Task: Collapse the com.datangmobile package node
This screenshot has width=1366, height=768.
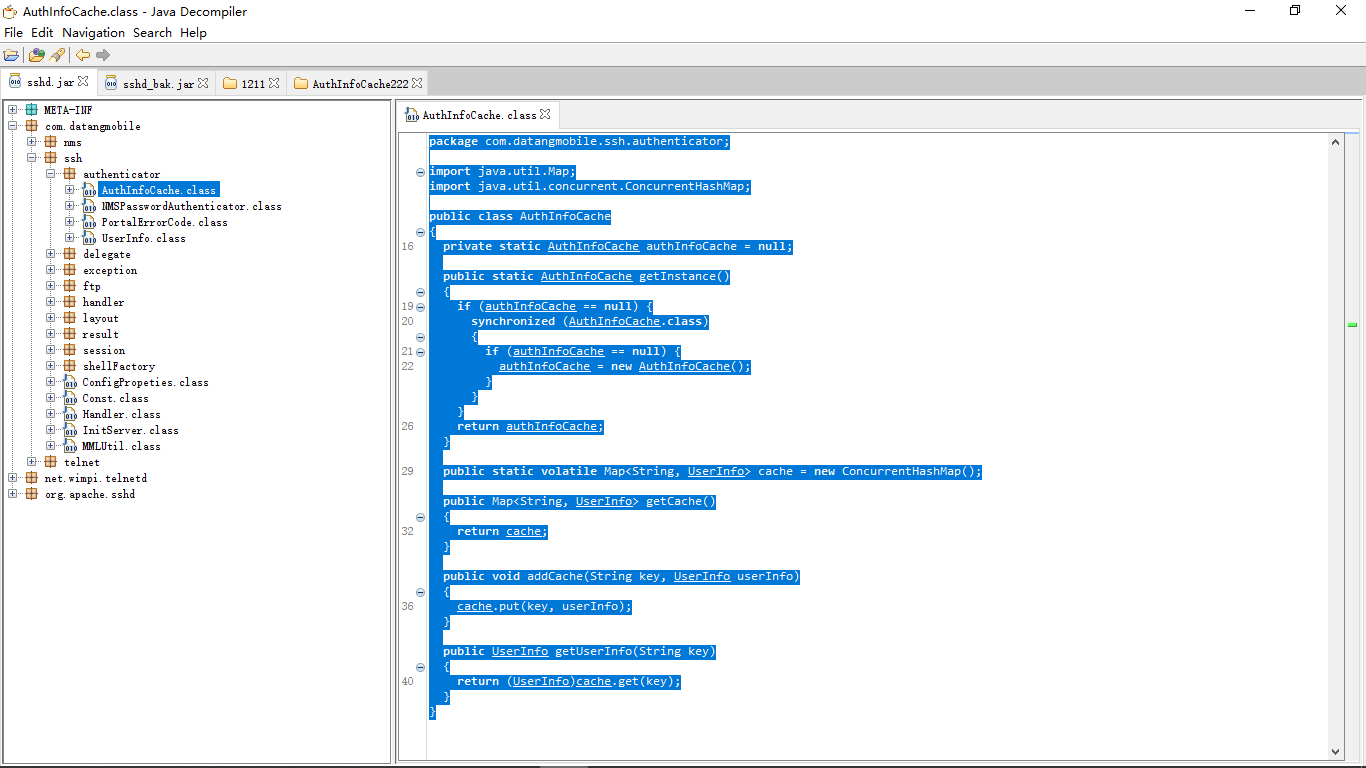Action: pos(13,126)
